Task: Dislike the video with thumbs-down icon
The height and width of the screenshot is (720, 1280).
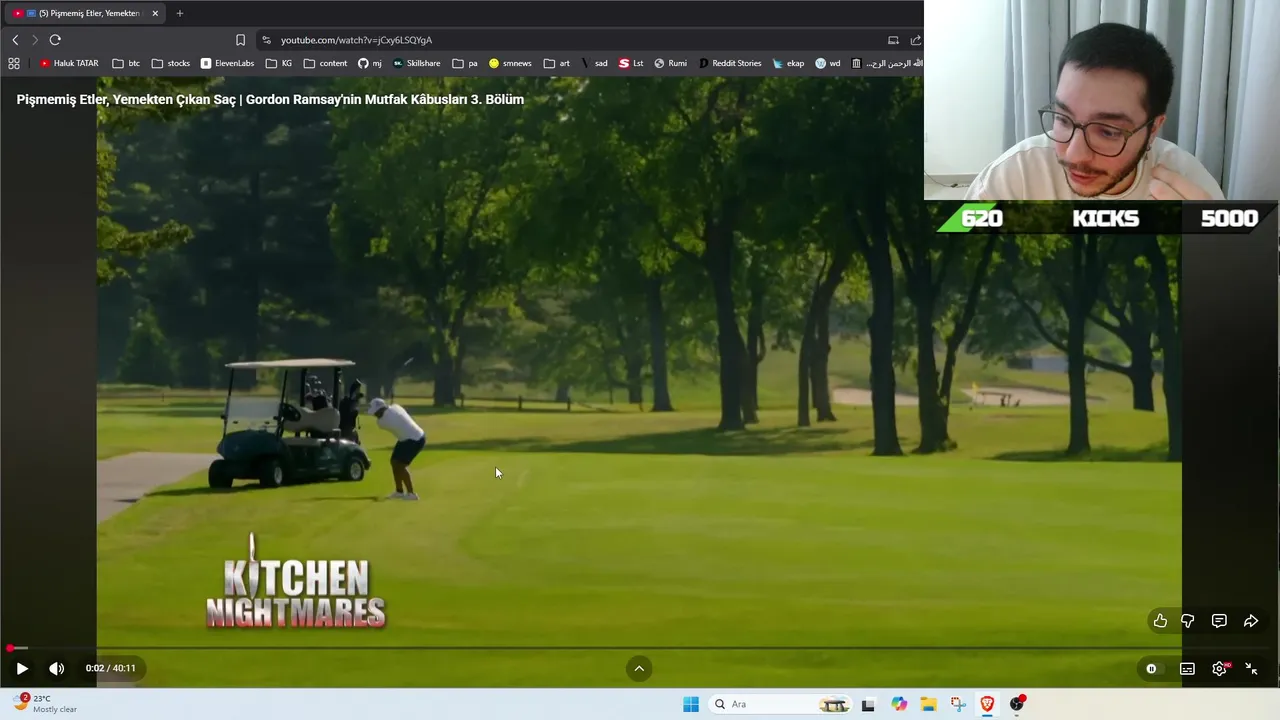Action: click(x=1187, y=621)
